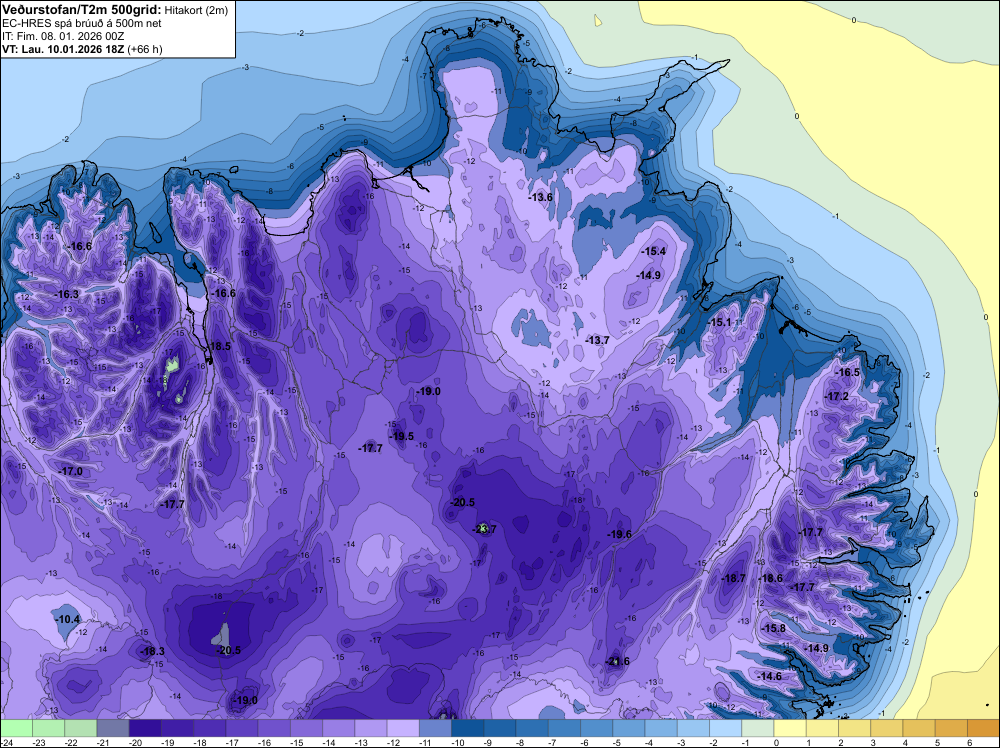Click the -13.7 temperature label

(x=597, y=341)
